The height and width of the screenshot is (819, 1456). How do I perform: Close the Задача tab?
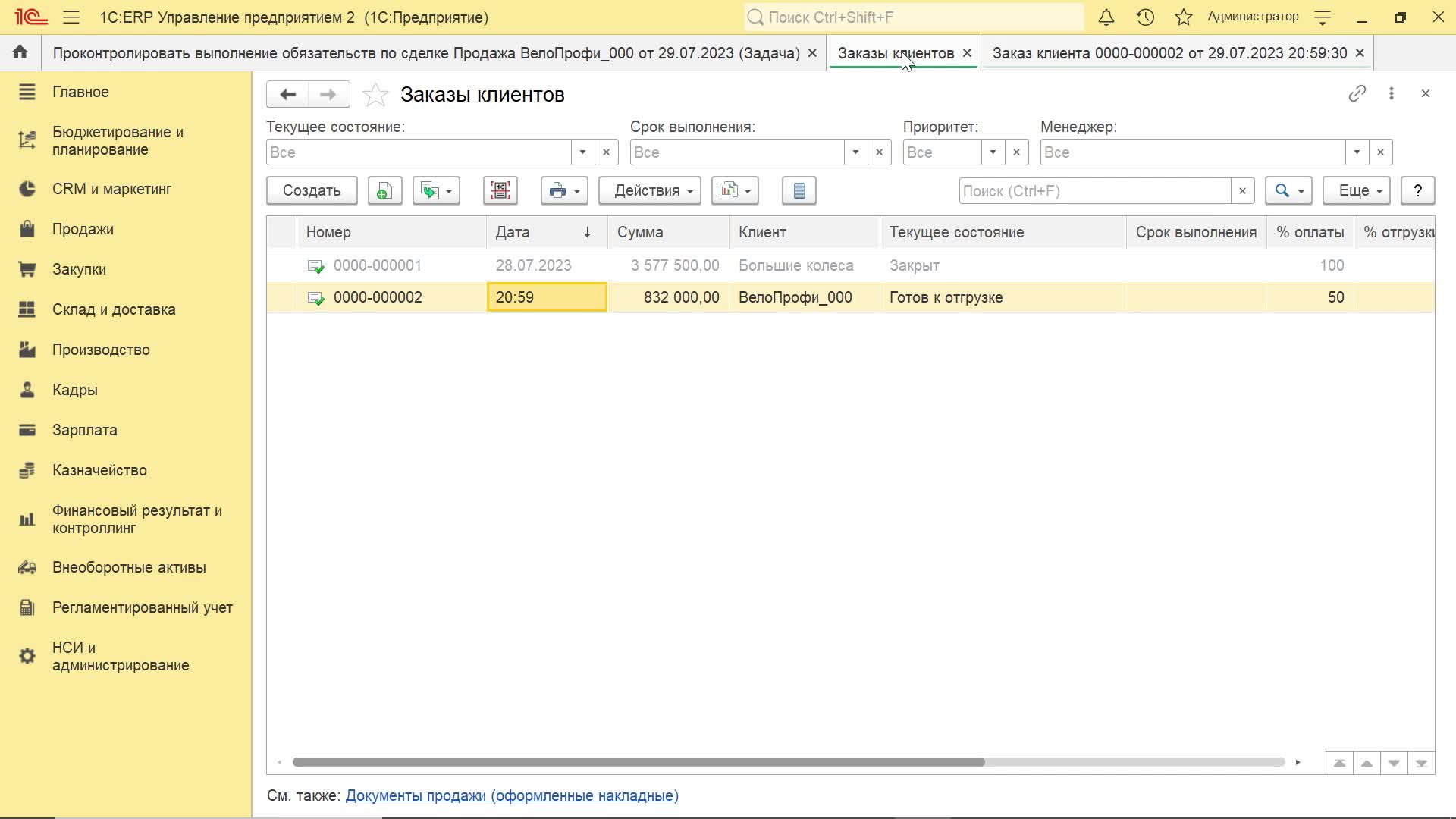click(812, 53)
